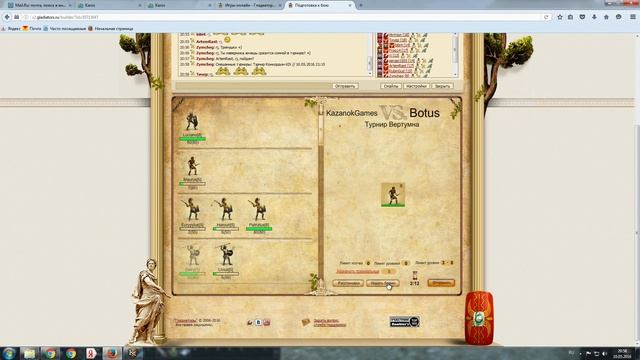
Task: Open a new browser tab
Action: (x=361, y=5)
